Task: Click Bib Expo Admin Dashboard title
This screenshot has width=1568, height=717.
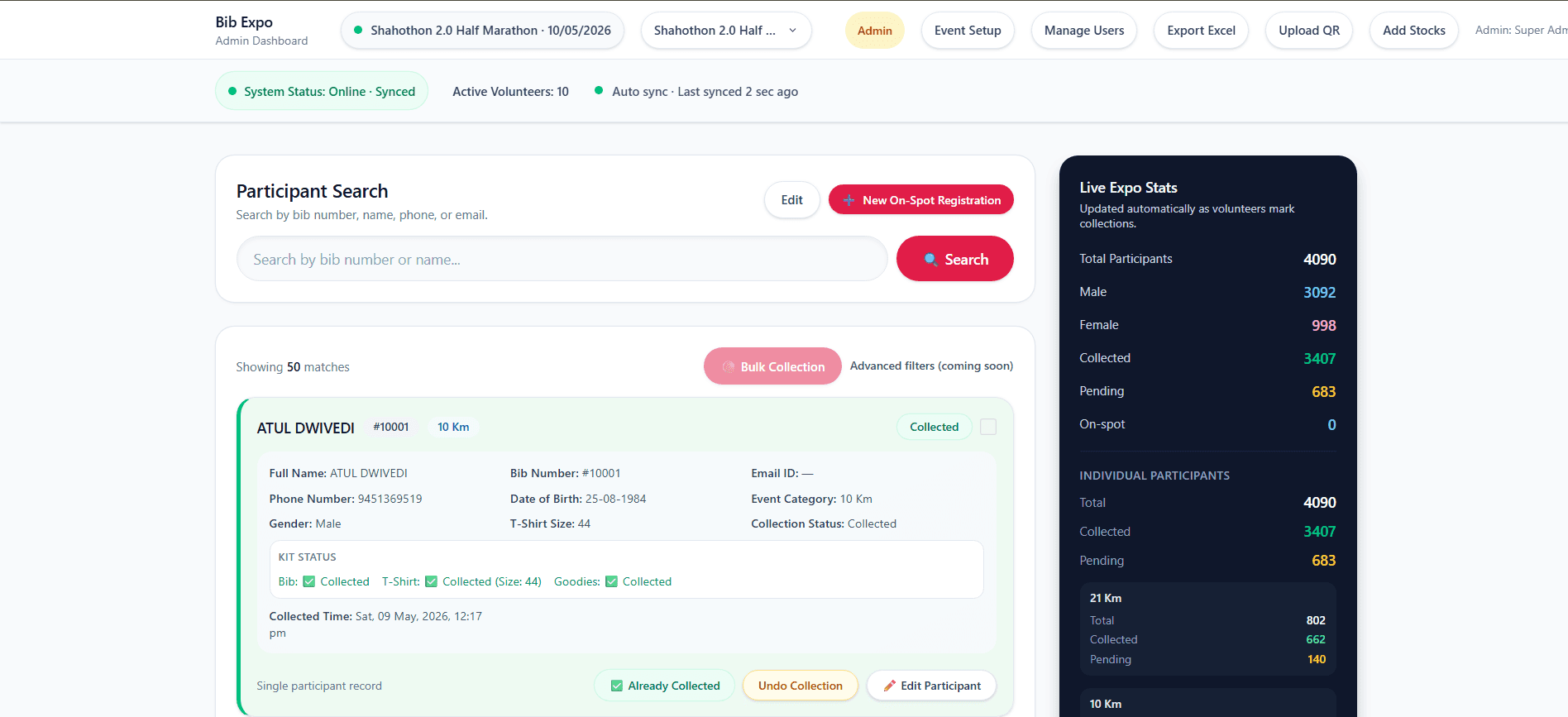Action: click(261, 31)
